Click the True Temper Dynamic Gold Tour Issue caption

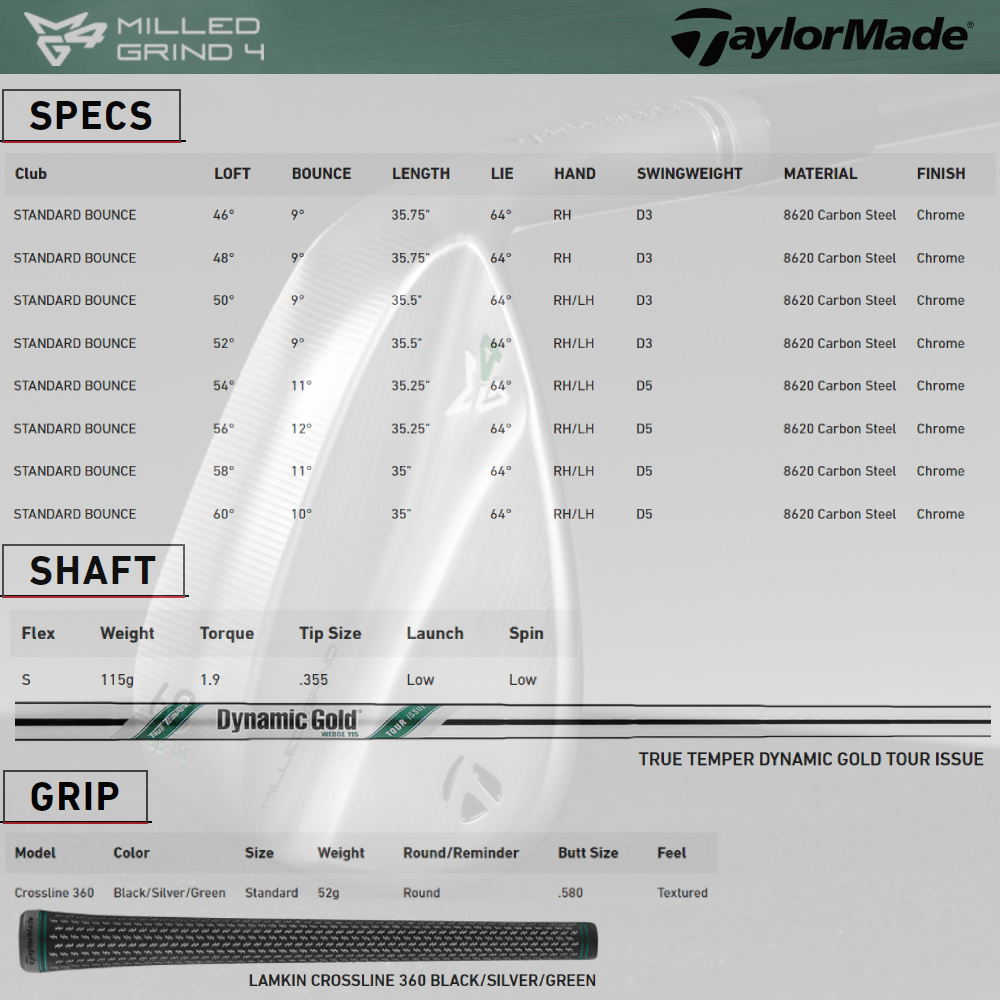coord(811,759)
